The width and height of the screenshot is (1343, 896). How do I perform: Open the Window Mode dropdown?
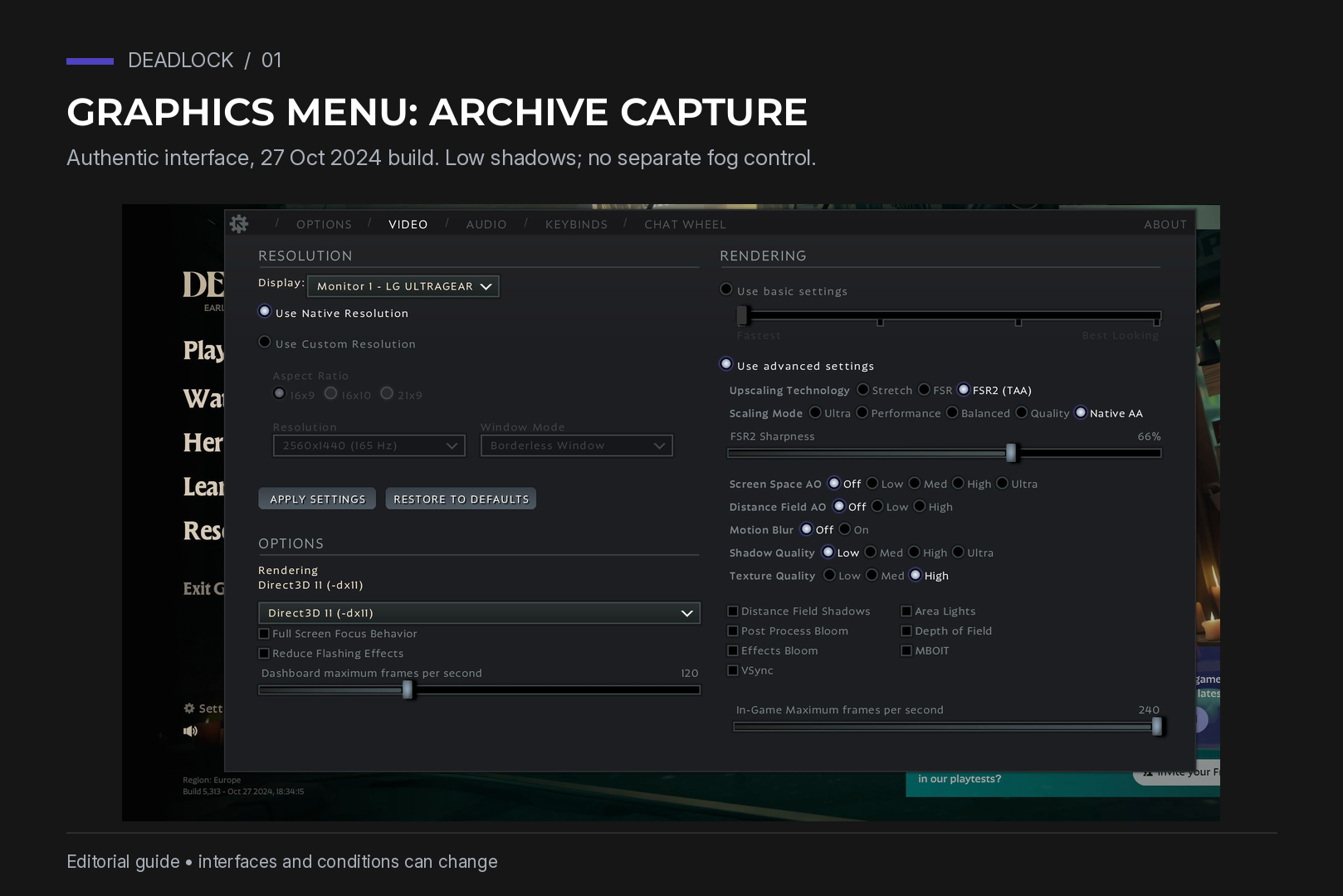[x=577, y=446]
